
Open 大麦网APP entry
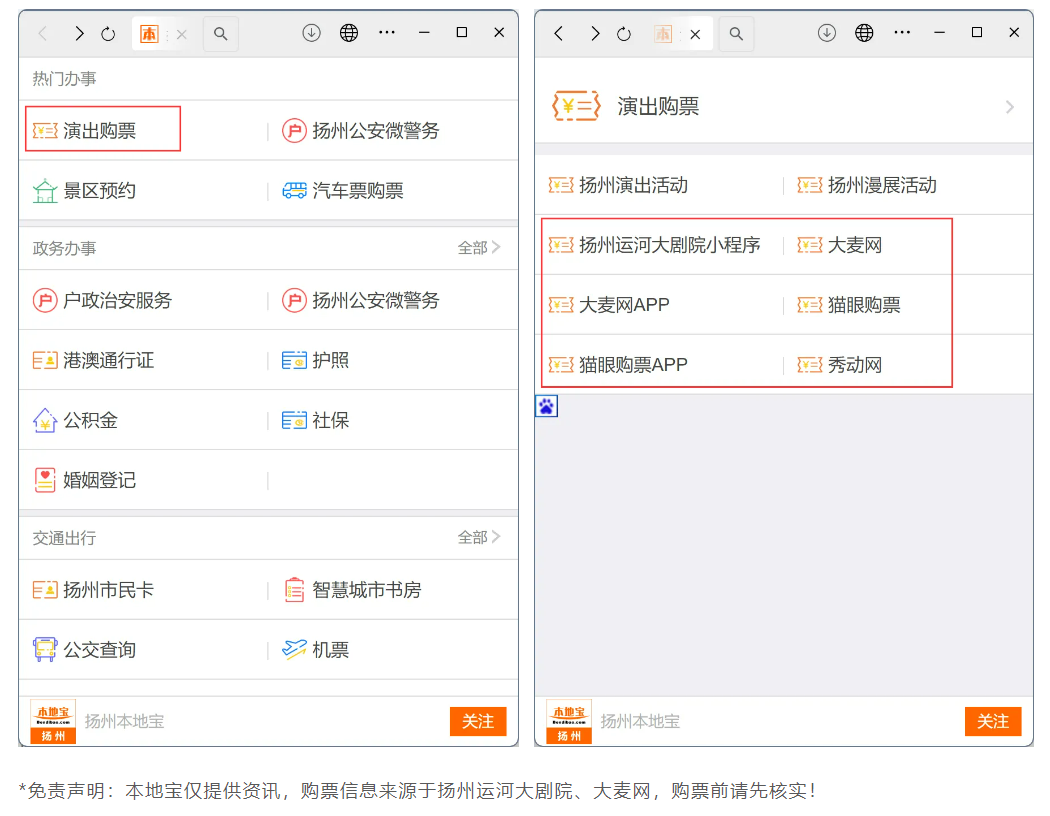pyautogui.click(x=609, y=305)
